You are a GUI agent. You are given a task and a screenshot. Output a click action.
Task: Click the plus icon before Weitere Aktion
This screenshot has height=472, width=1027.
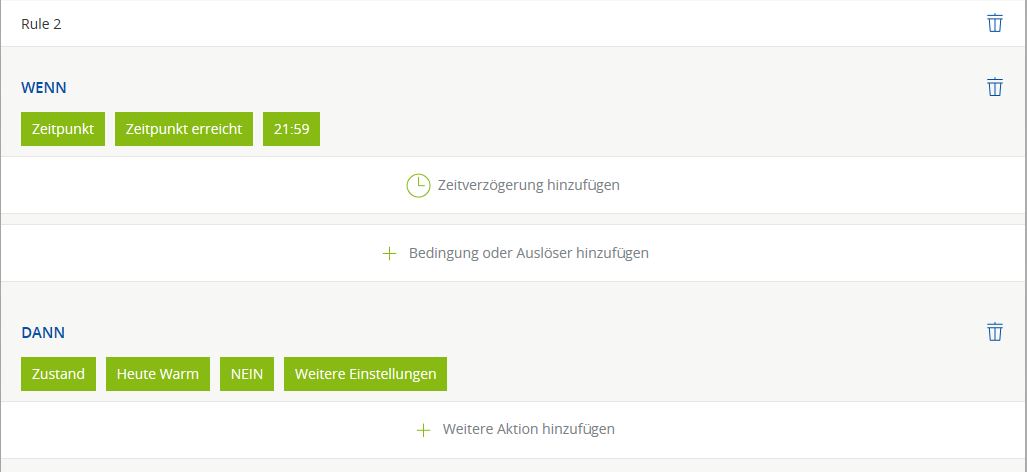pos(423,429)
